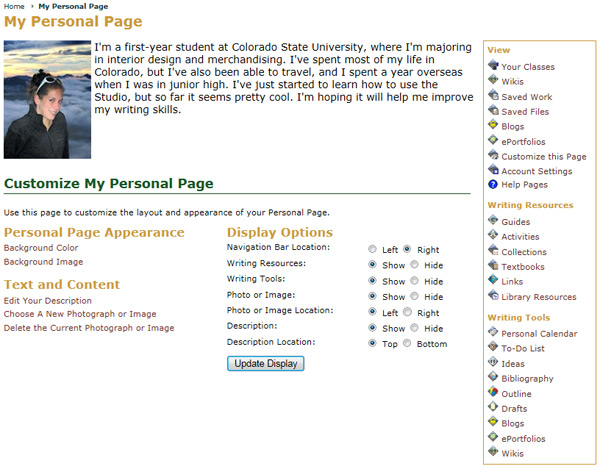Open the Help Pages text link
This screenshot has height=469, width=600.
(524, 185)
